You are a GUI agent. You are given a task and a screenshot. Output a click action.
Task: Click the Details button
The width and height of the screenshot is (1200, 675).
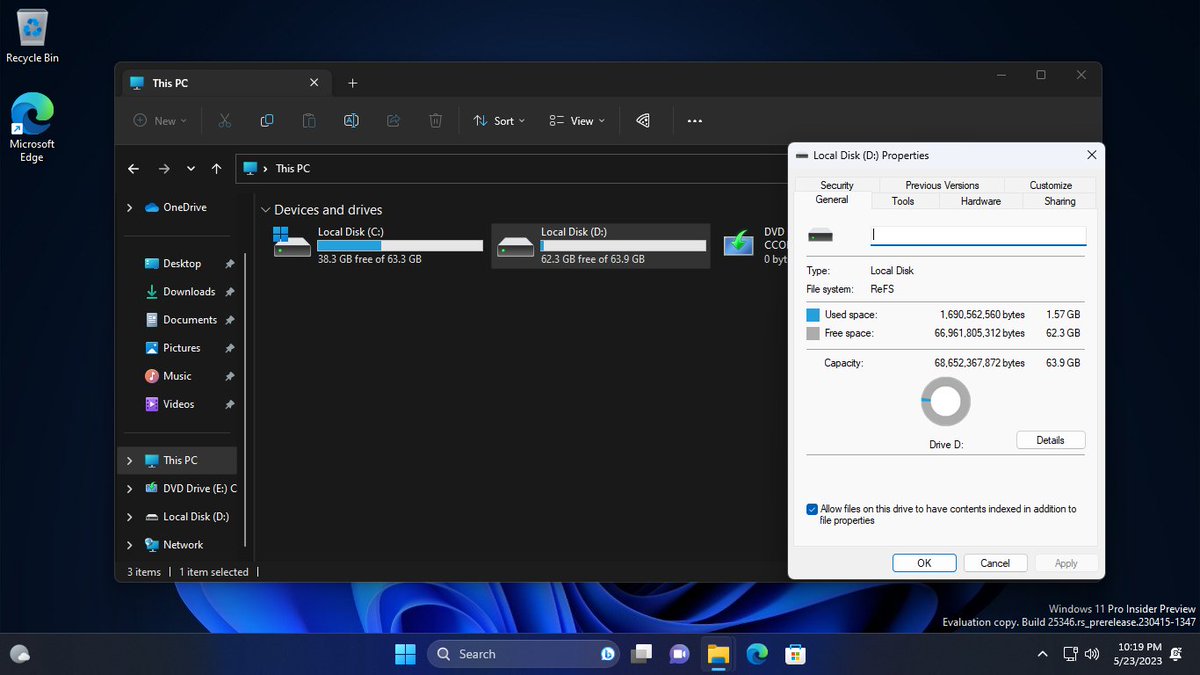pyautogui.click(x=1051, y=440)
